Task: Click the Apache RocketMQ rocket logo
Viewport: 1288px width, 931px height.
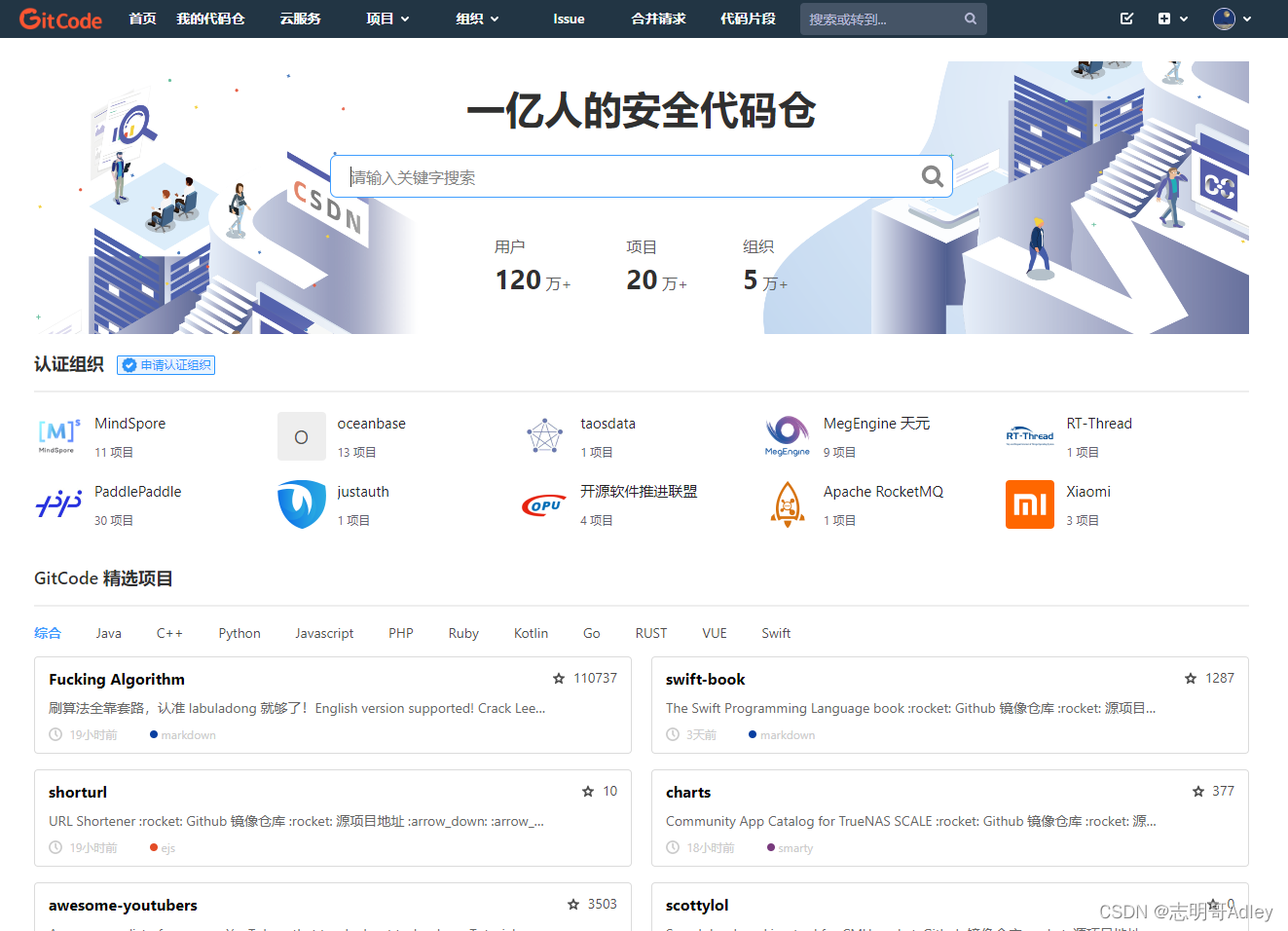Action: click(788, 504)
